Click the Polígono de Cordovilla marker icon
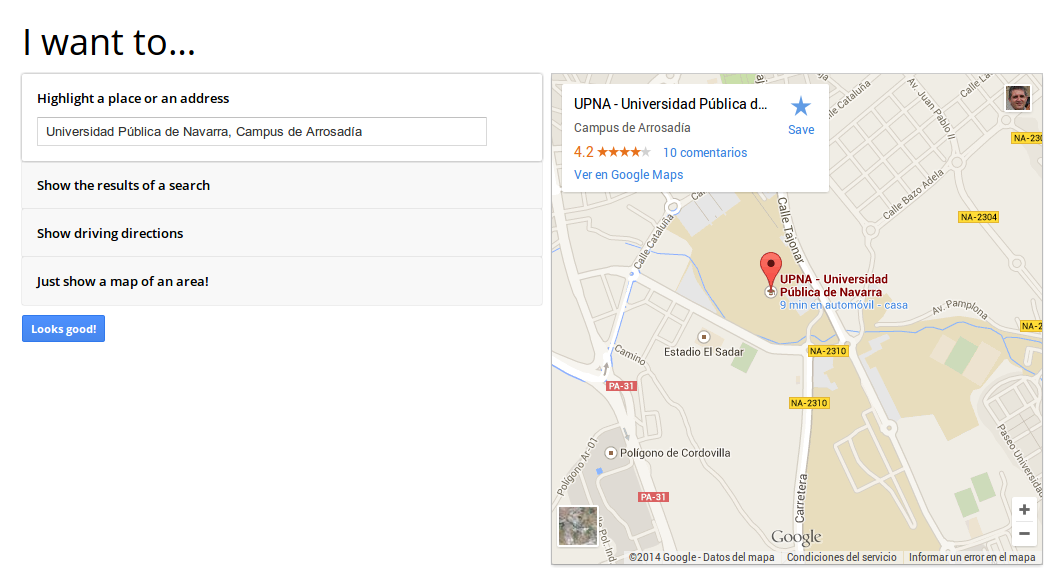Screen dimensions: 1061x568 point(610,453)
